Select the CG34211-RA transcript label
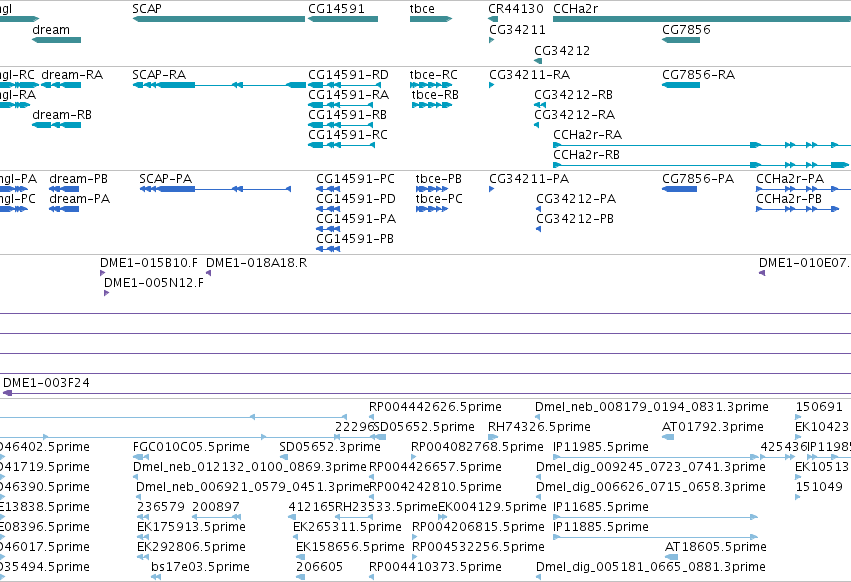Image resolution: width=851 pixels, height=582 pixels. 530,74
